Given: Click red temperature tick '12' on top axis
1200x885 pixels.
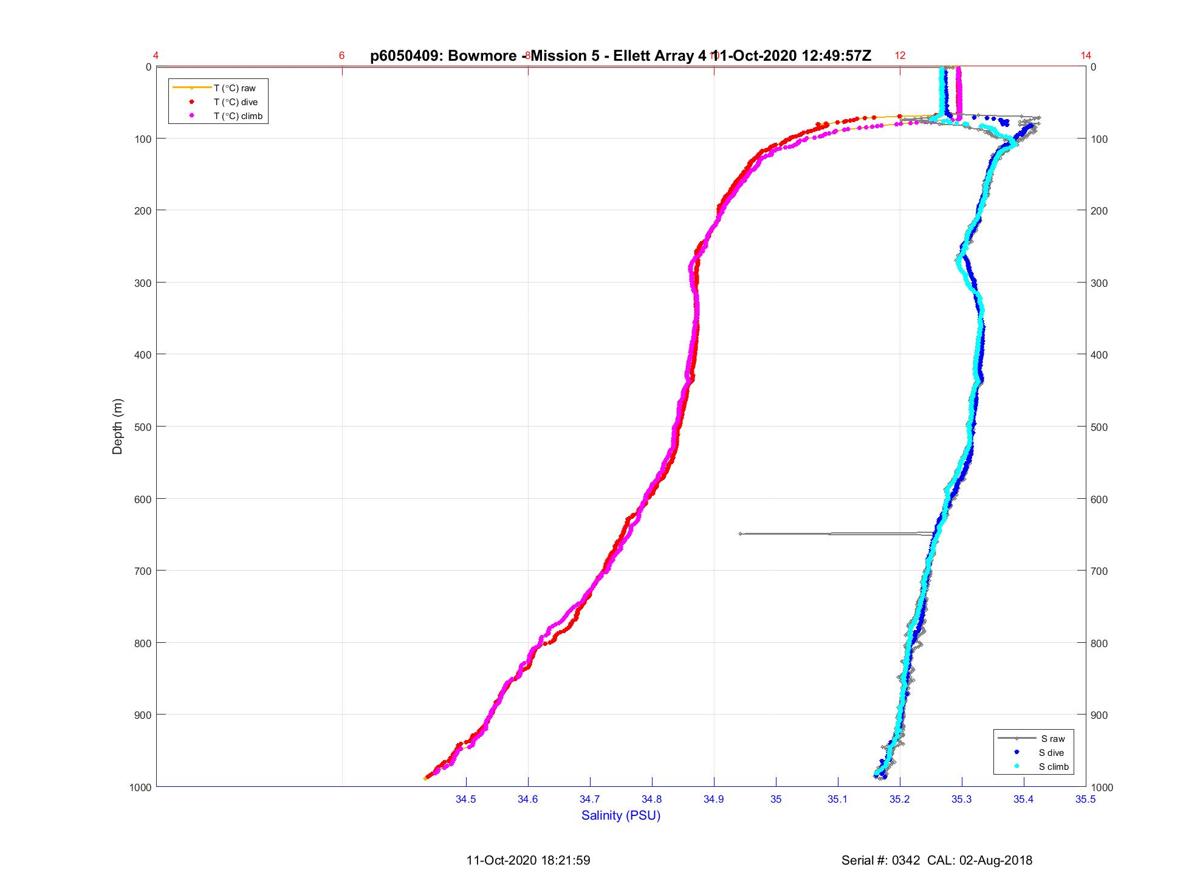Looking at the screenshot, I should 900,56.
